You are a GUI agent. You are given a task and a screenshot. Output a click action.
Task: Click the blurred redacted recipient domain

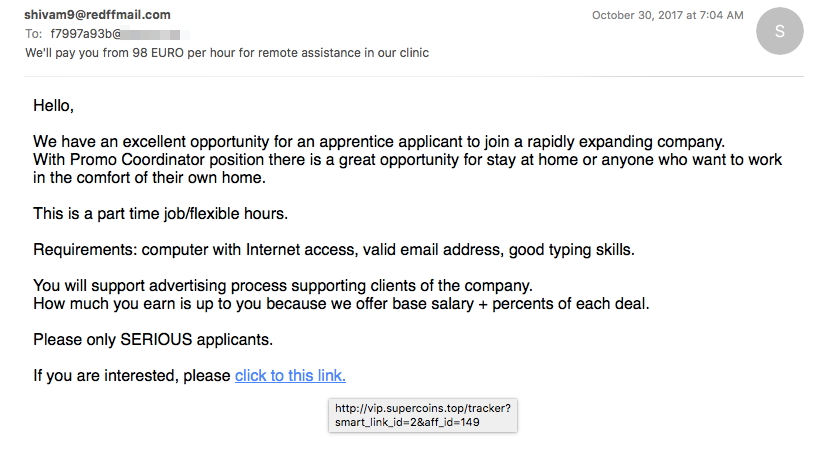tap(155, 34)
